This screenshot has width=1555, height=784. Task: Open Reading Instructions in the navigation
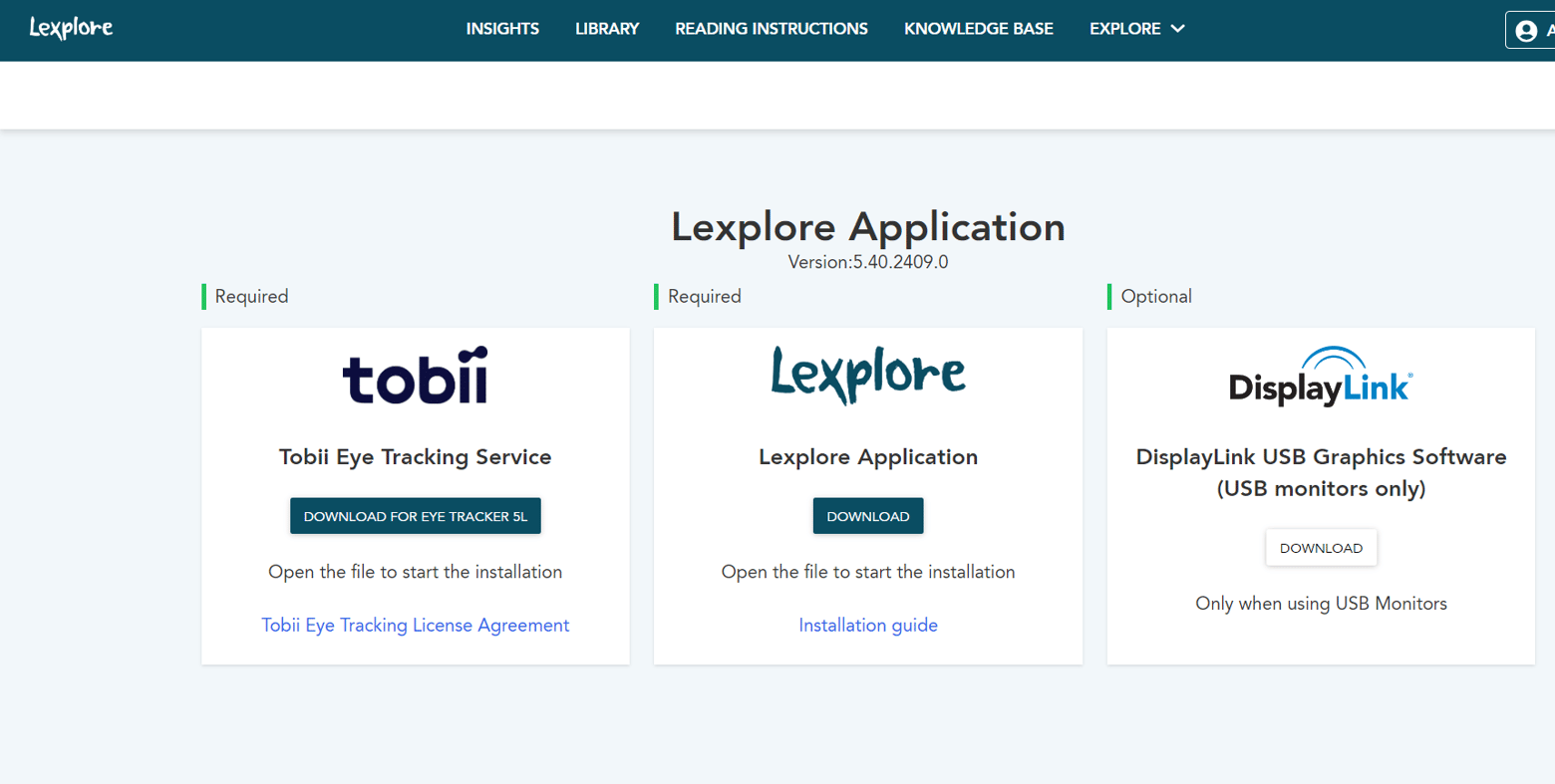[x=771, y=29]
